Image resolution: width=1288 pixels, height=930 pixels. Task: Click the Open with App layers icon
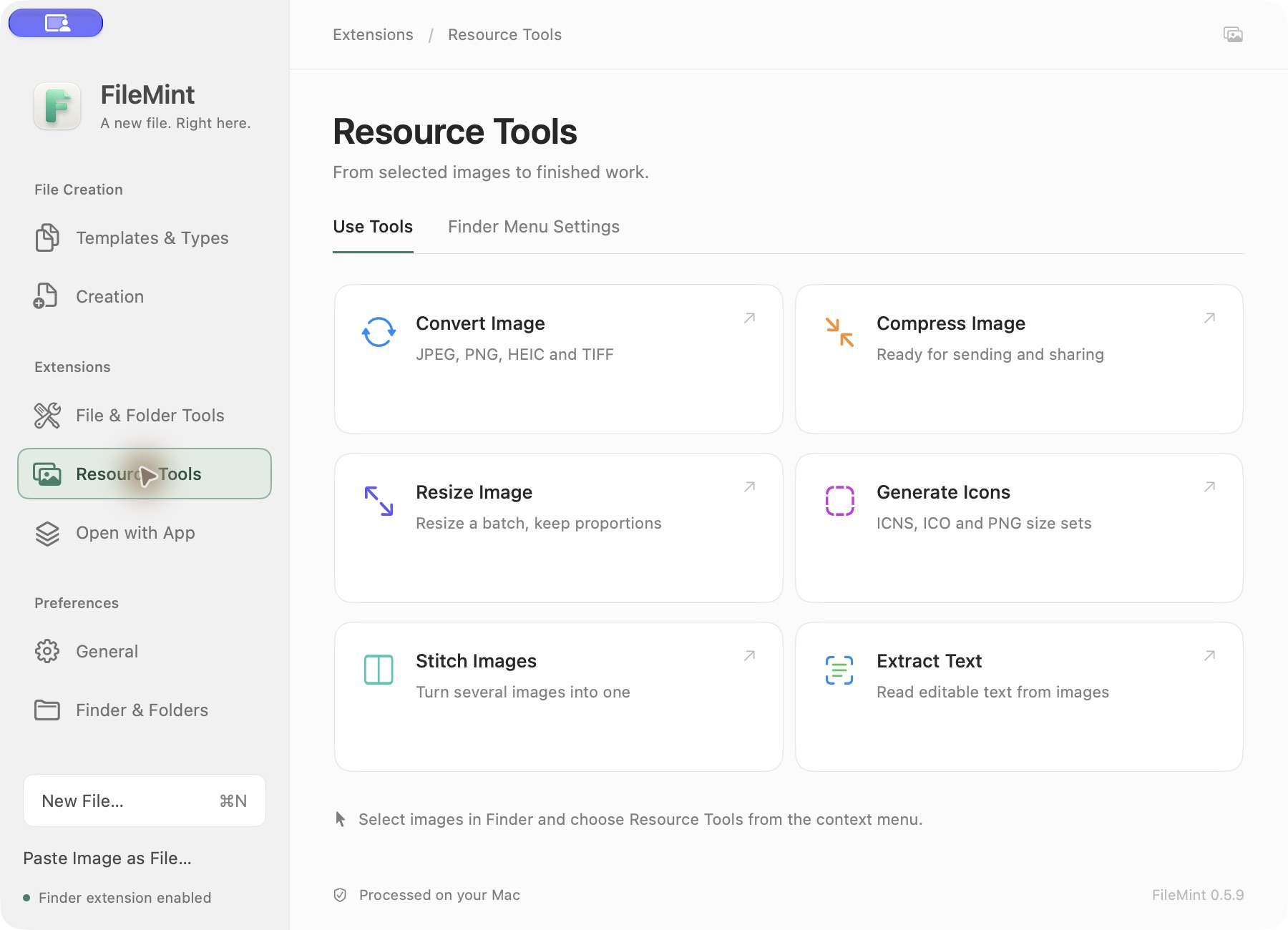click(x=47, y=533)
